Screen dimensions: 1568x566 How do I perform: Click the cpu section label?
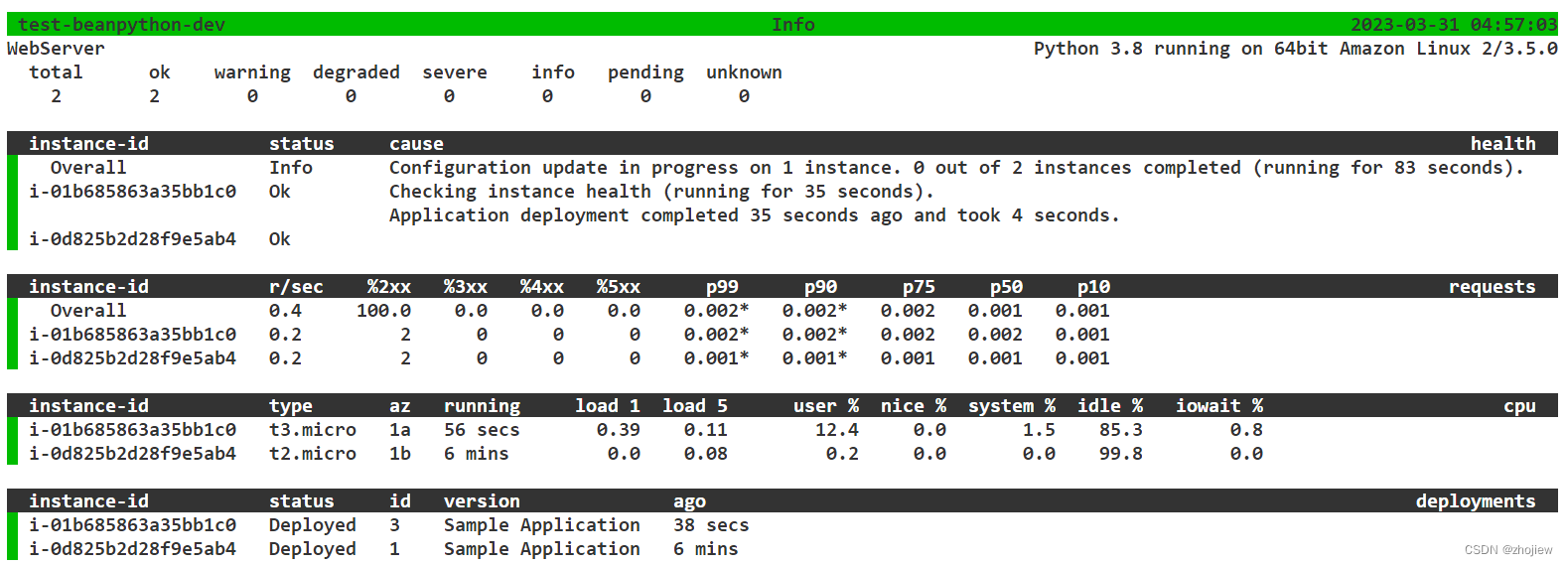1519,406
